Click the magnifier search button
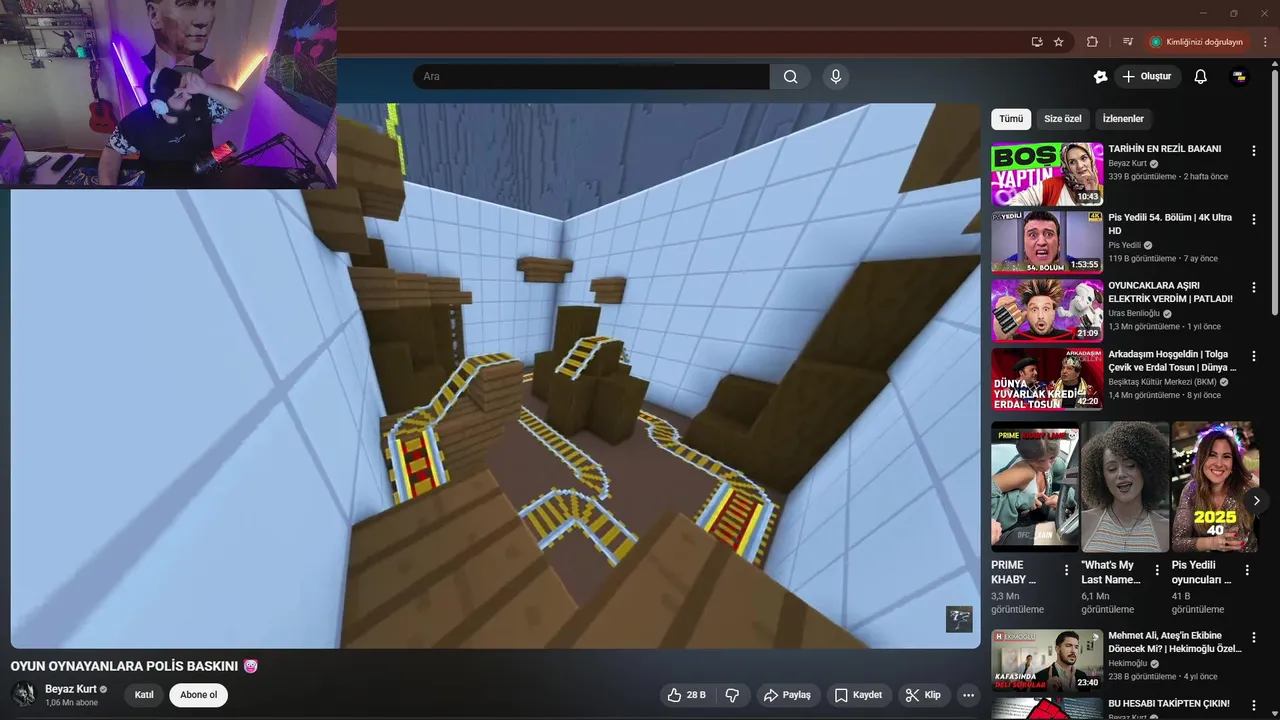Image resolution: width=1280 pixels, height=720 pixels. [791, 77]
